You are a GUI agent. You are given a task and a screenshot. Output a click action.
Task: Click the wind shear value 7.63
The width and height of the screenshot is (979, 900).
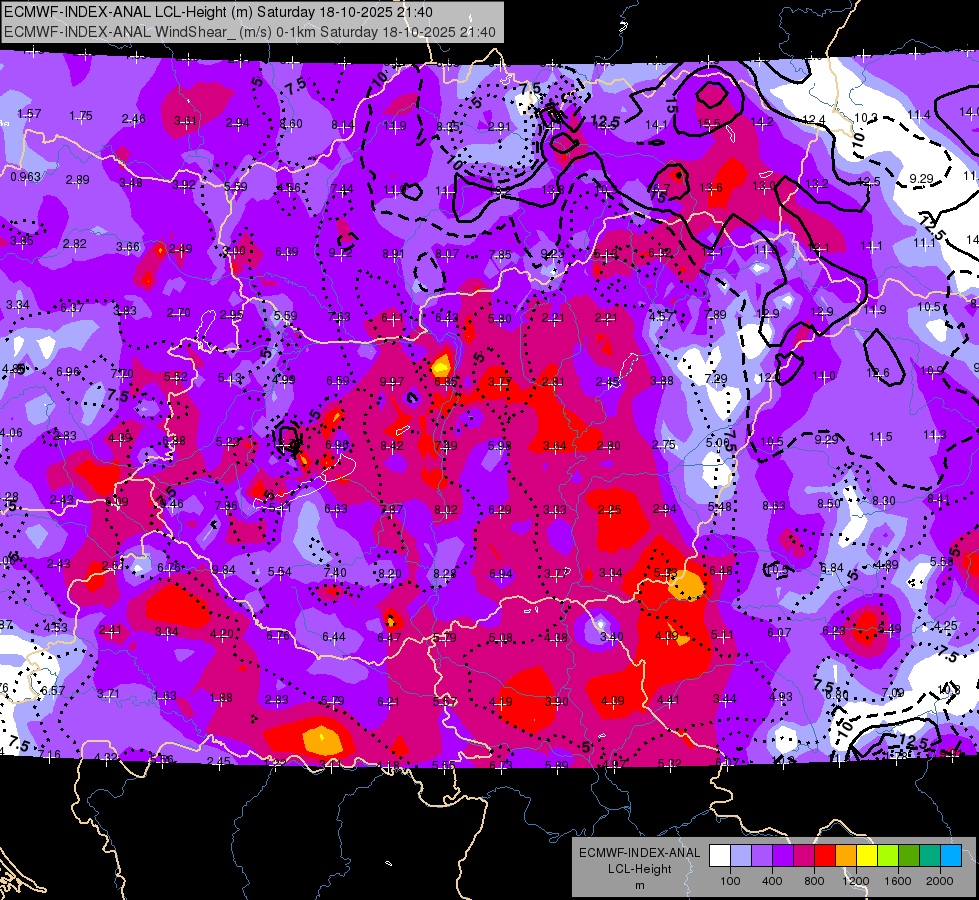pyautogui.click(x=339, y=317)
